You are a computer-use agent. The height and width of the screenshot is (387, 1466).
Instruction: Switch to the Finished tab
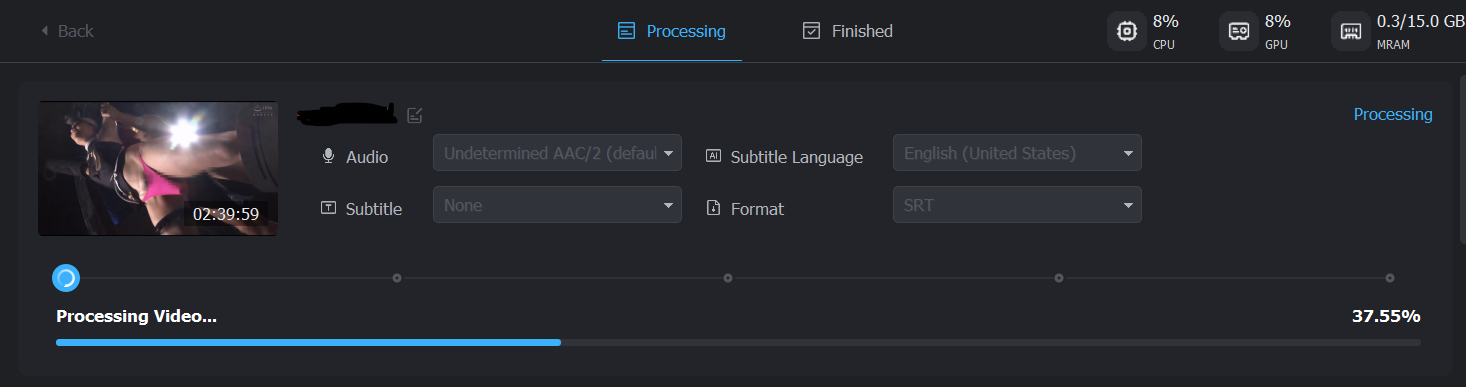tap(847, 31)
